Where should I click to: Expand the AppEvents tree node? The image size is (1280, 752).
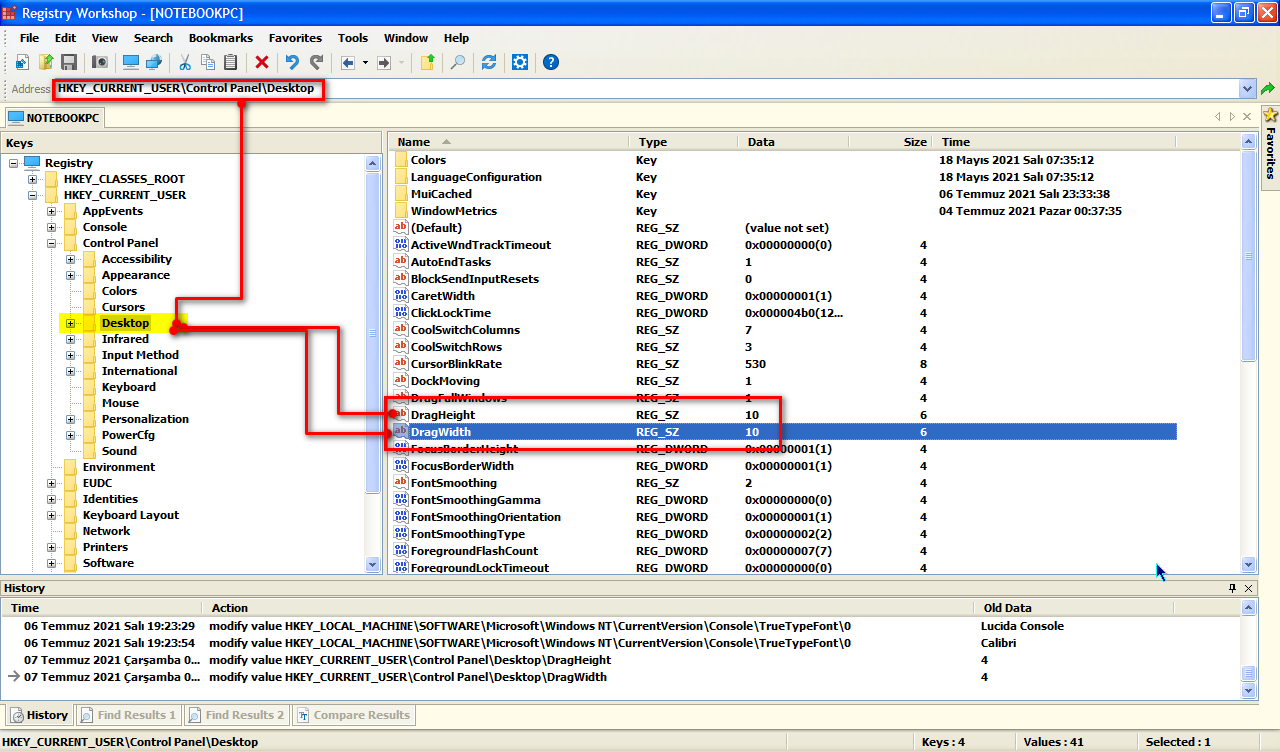[52, 211]
